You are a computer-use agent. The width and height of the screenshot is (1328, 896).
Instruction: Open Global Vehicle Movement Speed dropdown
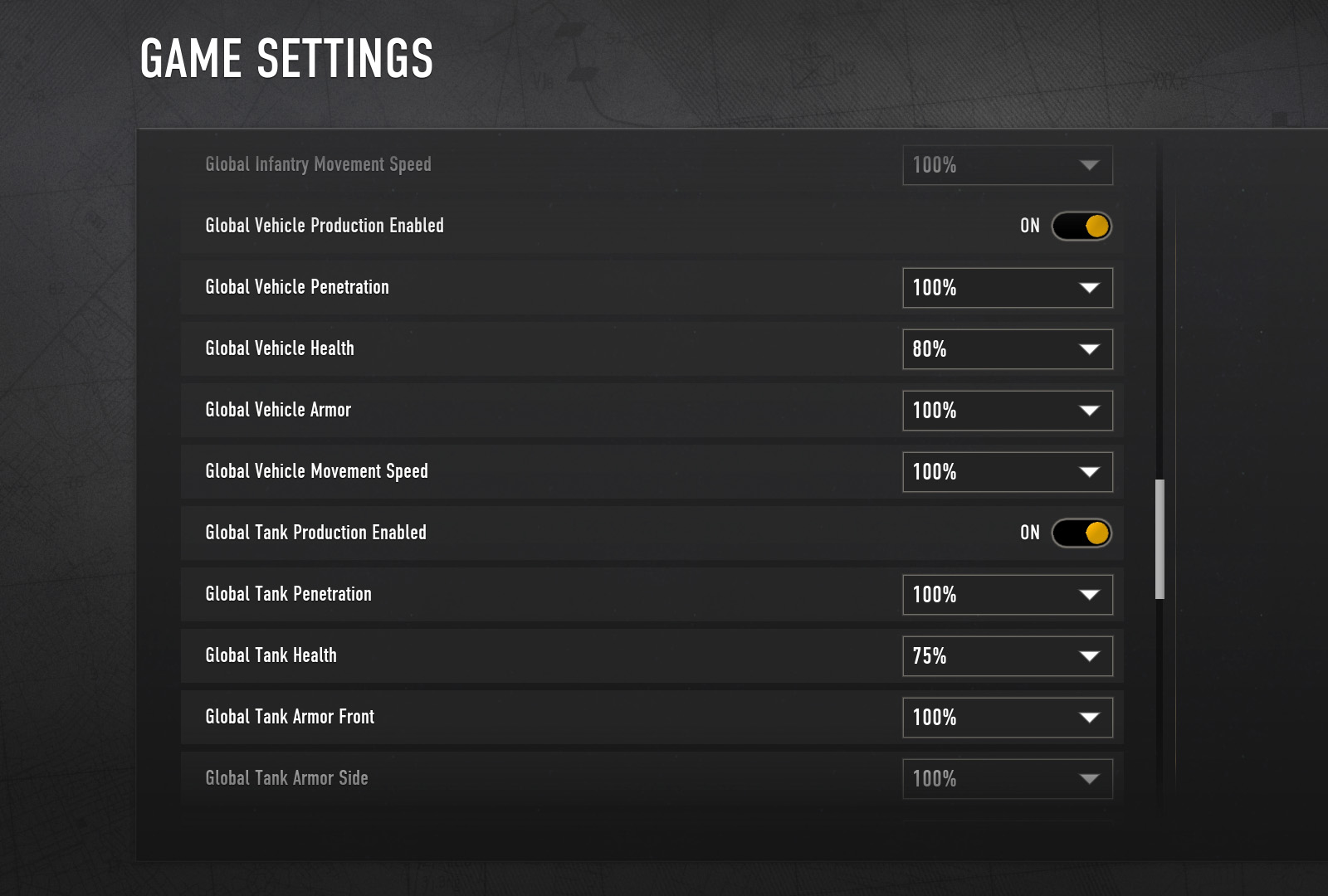pos(1007,472)
